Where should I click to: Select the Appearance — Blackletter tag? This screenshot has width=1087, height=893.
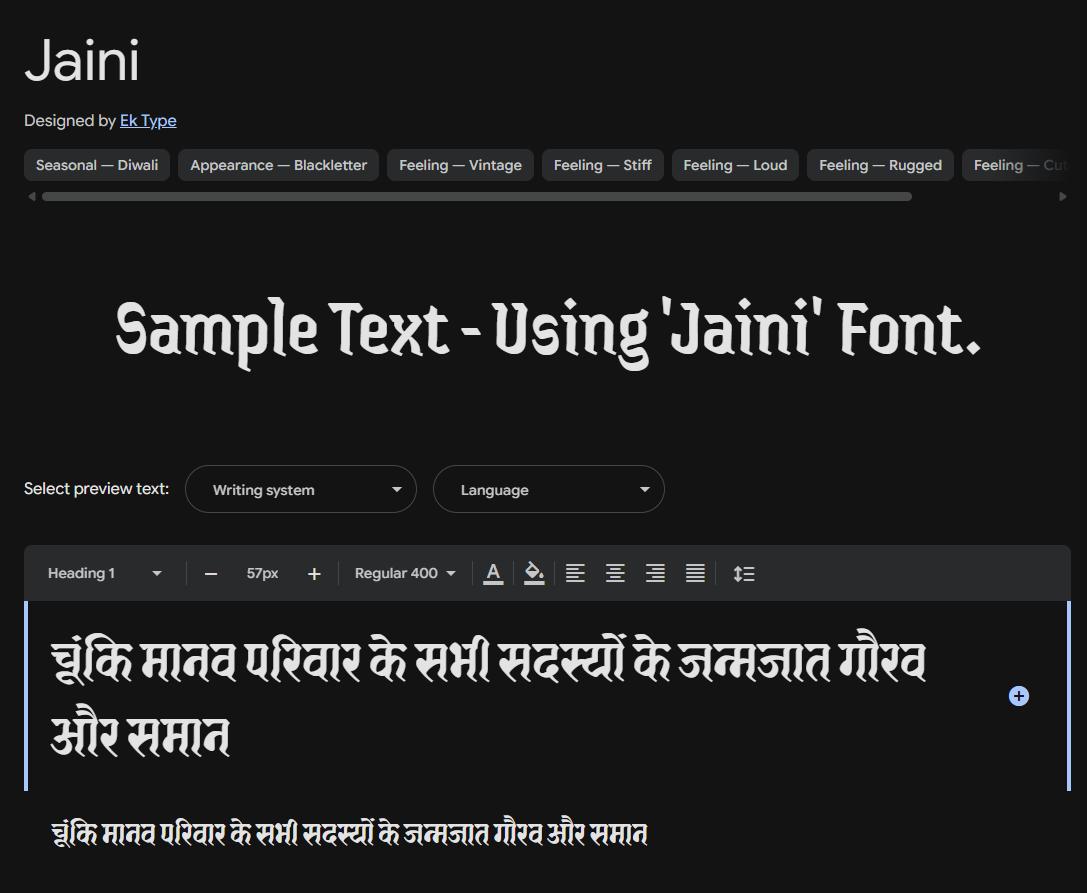pyautogui.click(x=279, y=165)
